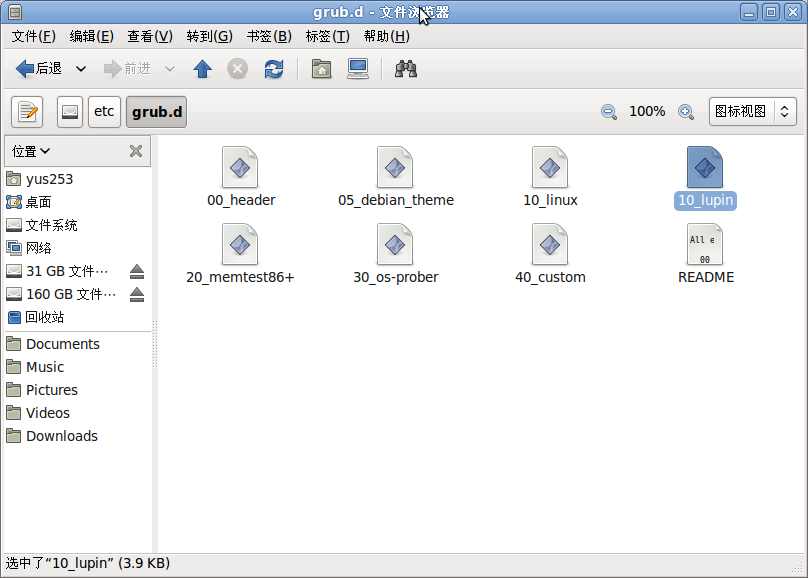The image size is (808, 578).
Task: Select the 10_linux file icon
Action: [x=550, y=168]
